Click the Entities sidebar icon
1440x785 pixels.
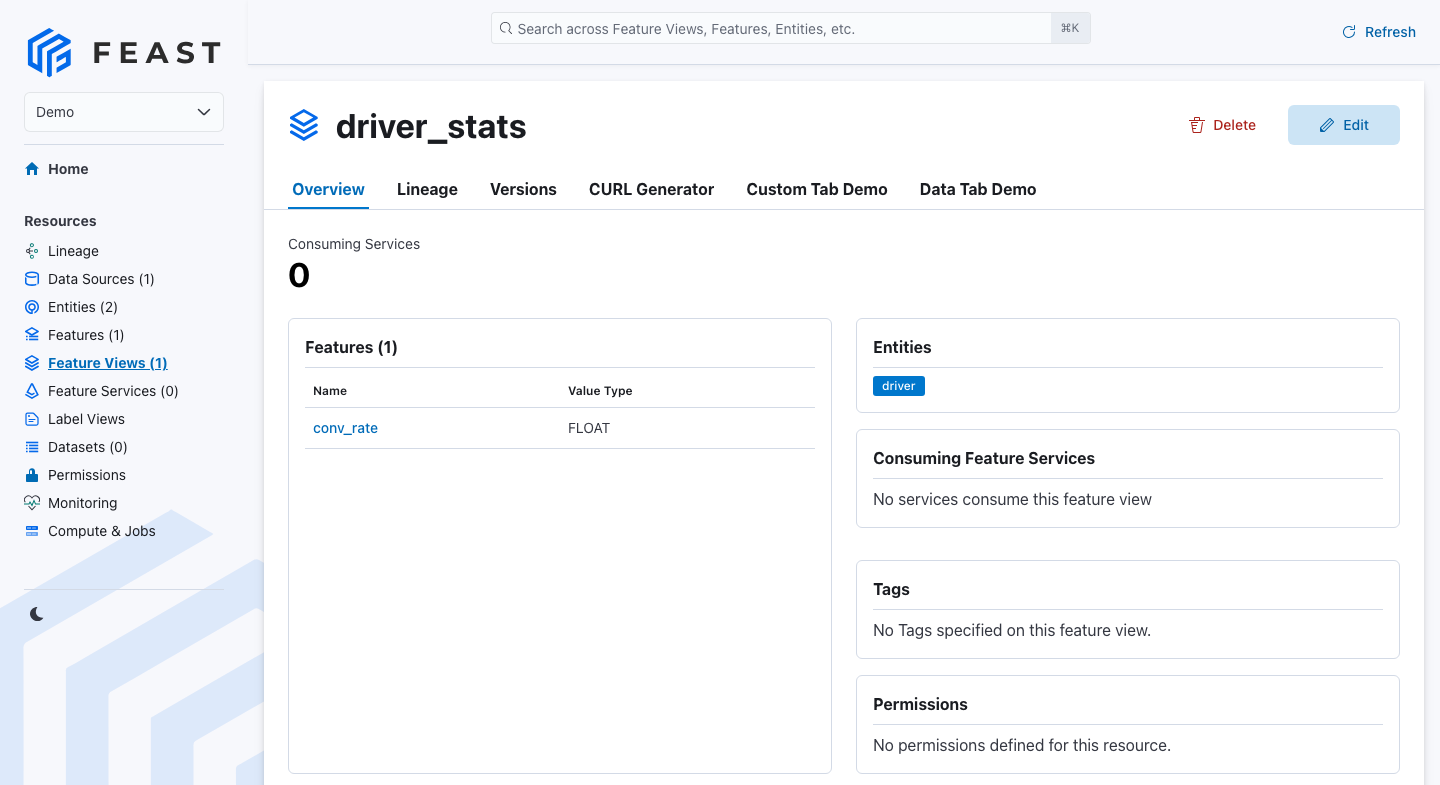pyautogui.click(x=32, y=307)
